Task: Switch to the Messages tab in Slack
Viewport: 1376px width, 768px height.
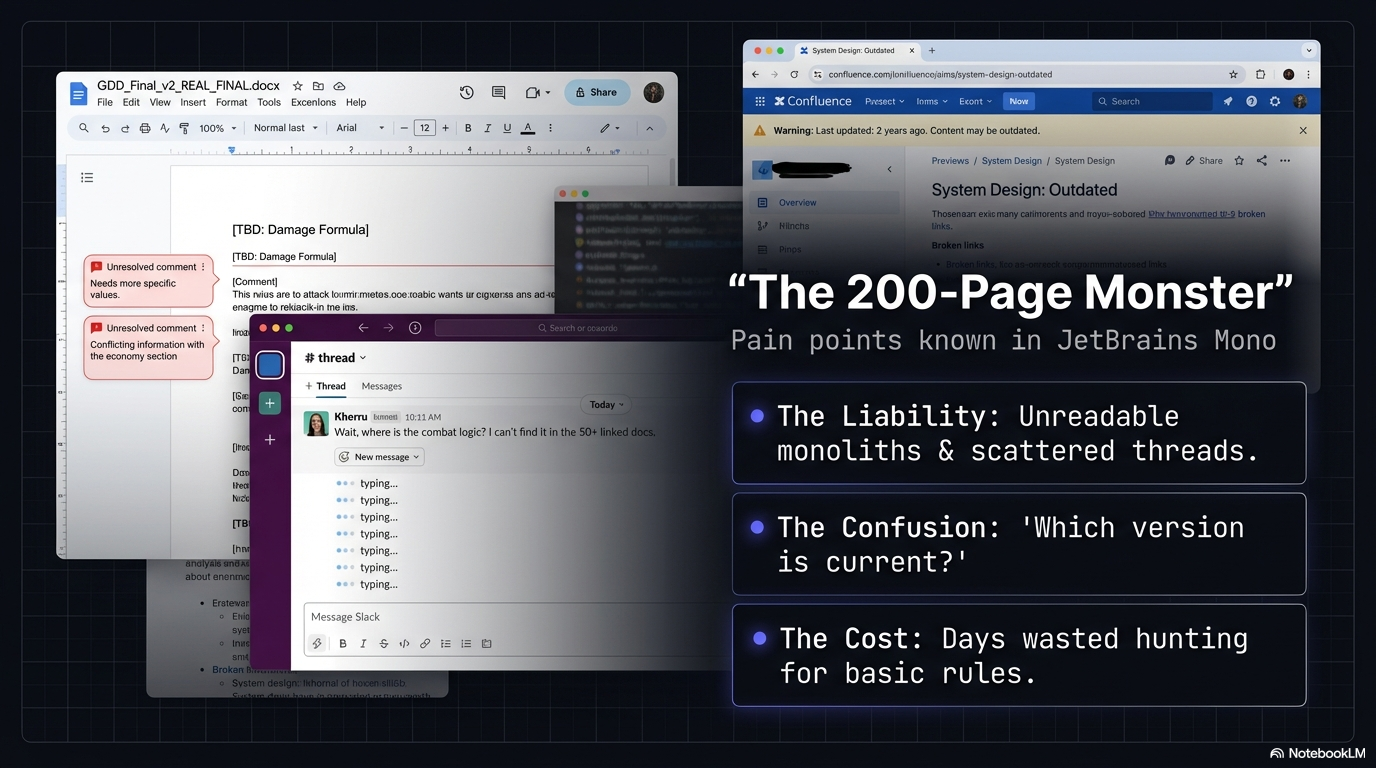Action: click(x=382, y=386)
